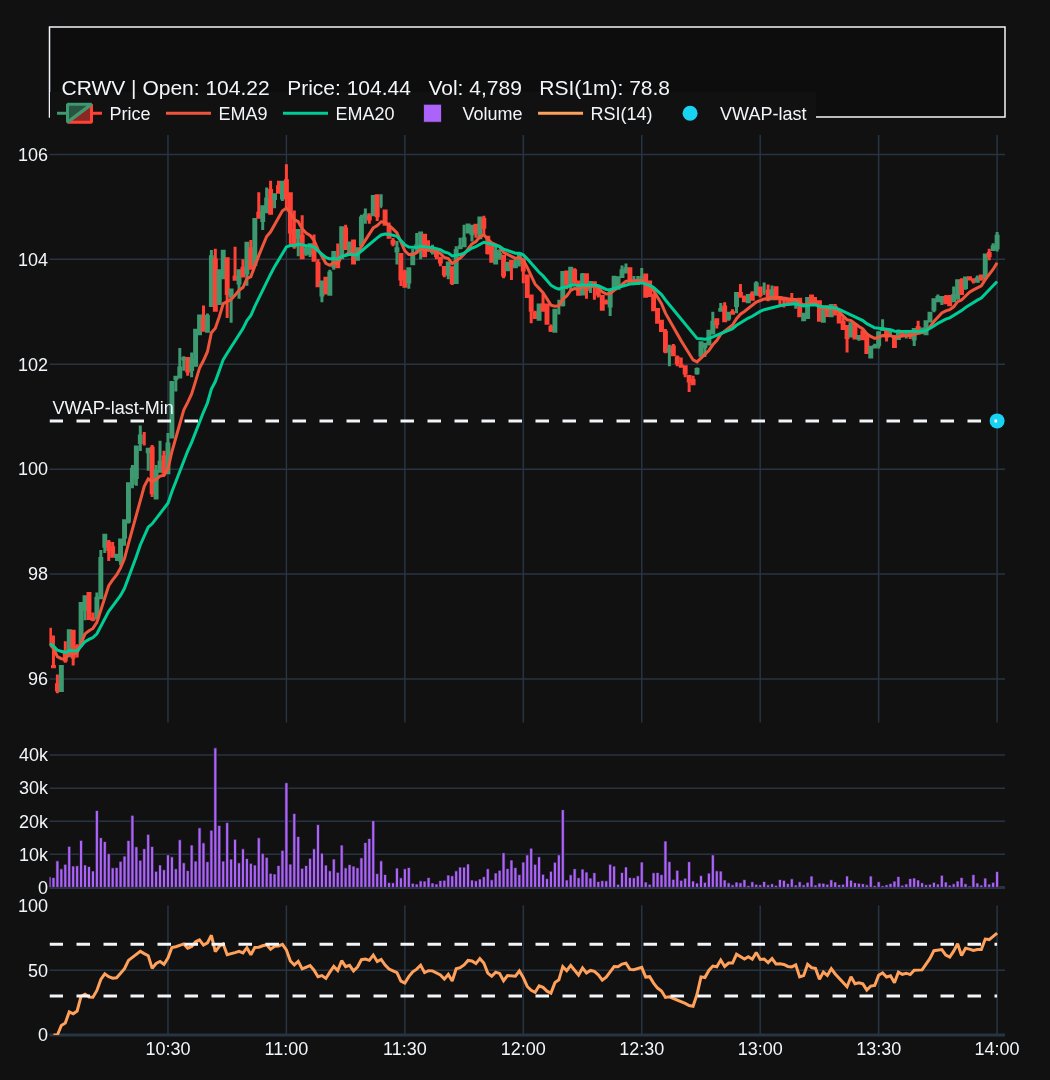
Task: Click the CRWV chart title text
Action: coord(365,88)
